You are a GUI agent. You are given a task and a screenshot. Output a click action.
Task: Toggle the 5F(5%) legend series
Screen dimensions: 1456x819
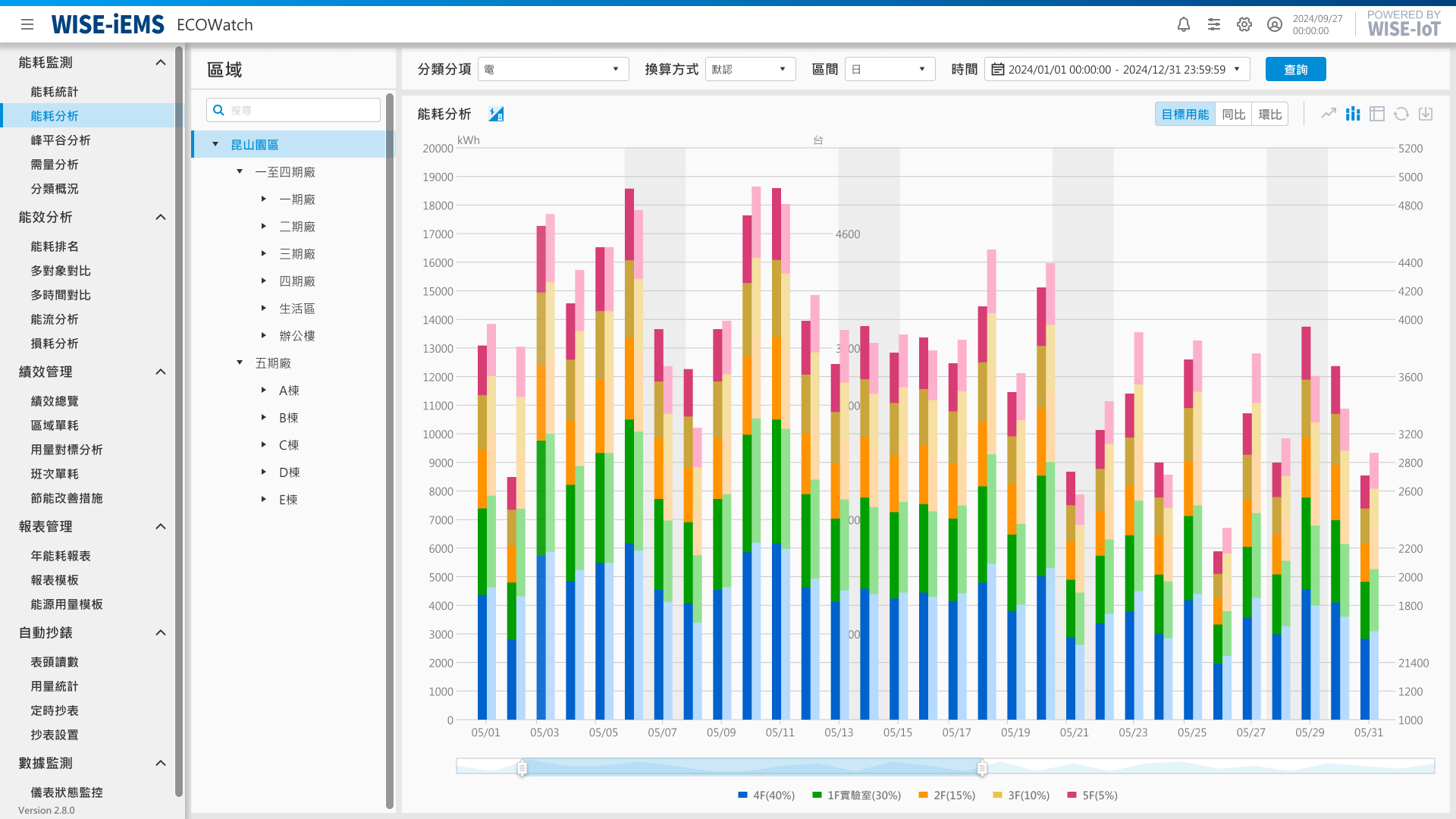pyautogui.click(x=1093, y=795)
